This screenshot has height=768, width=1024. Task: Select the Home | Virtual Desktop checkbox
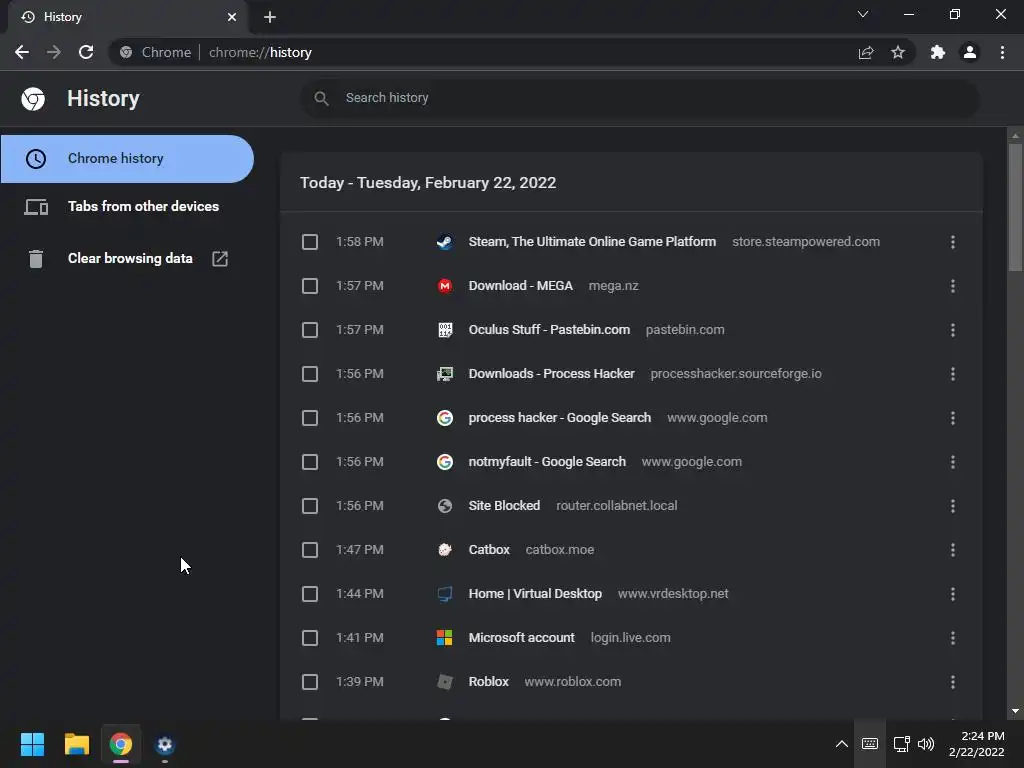pos(310,594)
